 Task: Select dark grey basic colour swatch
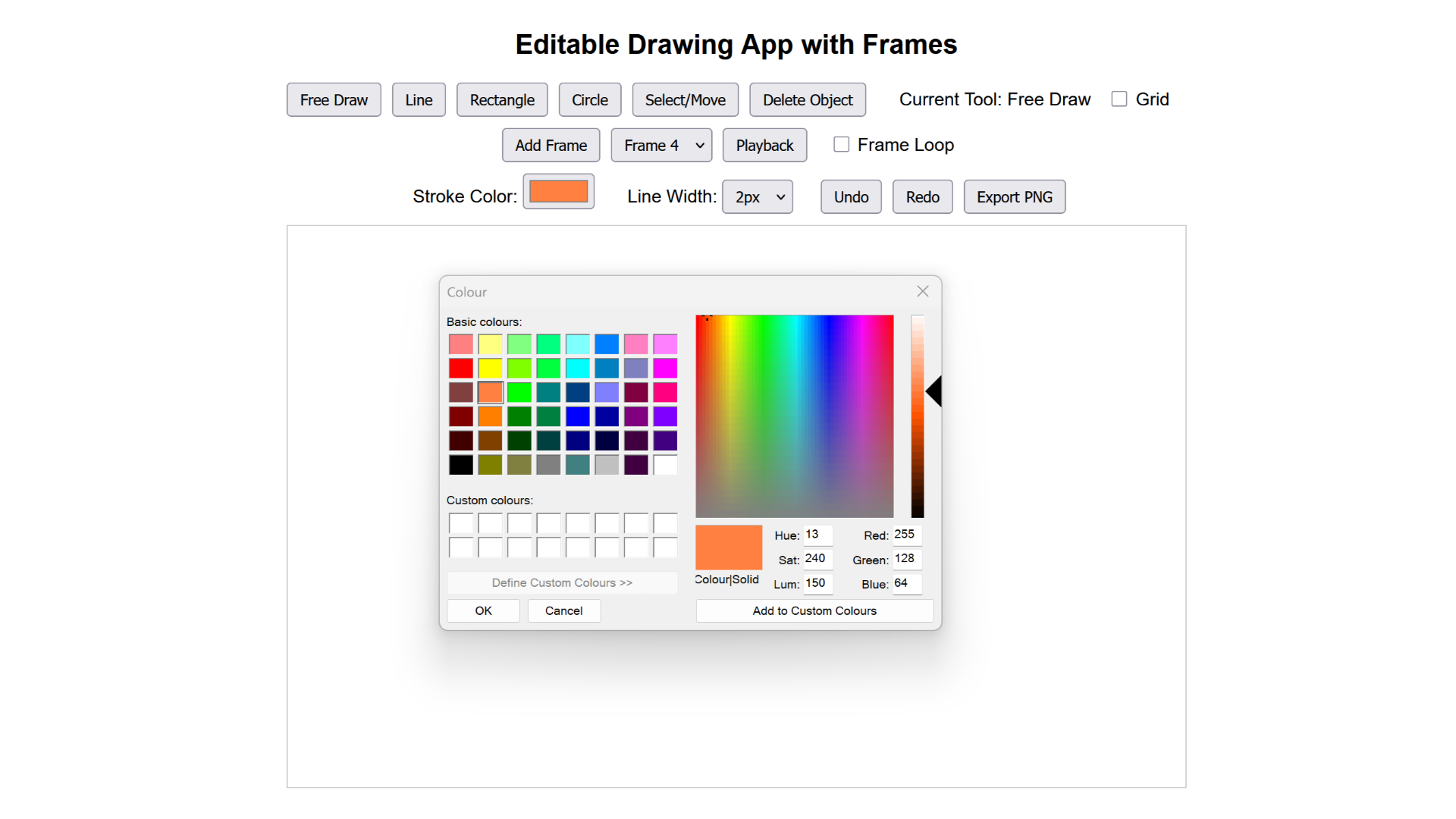548,465
